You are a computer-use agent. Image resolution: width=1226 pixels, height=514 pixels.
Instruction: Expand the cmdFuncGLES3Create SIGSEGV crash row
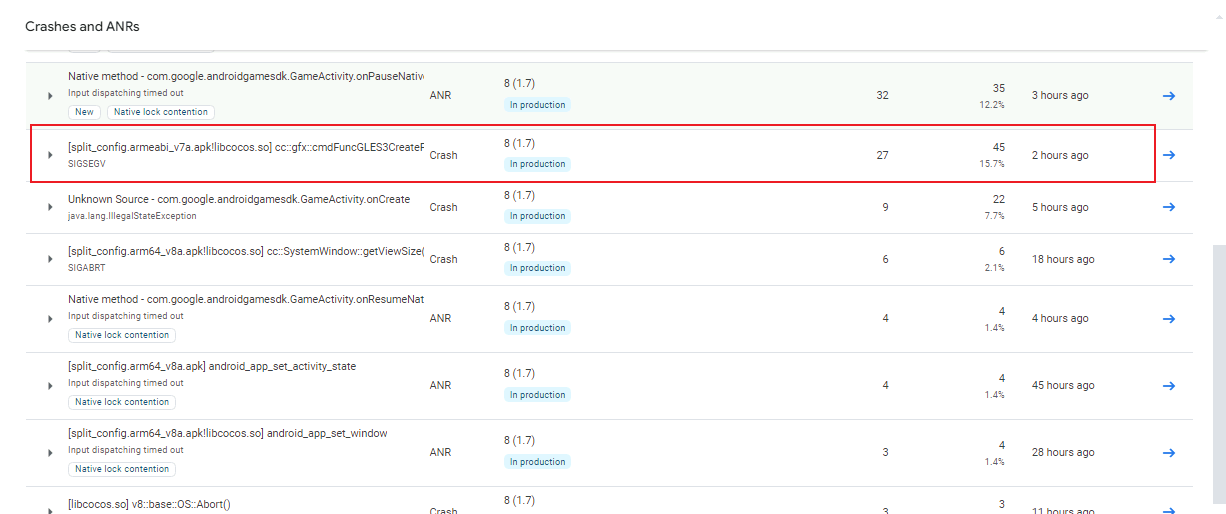[x=50, y=155]
